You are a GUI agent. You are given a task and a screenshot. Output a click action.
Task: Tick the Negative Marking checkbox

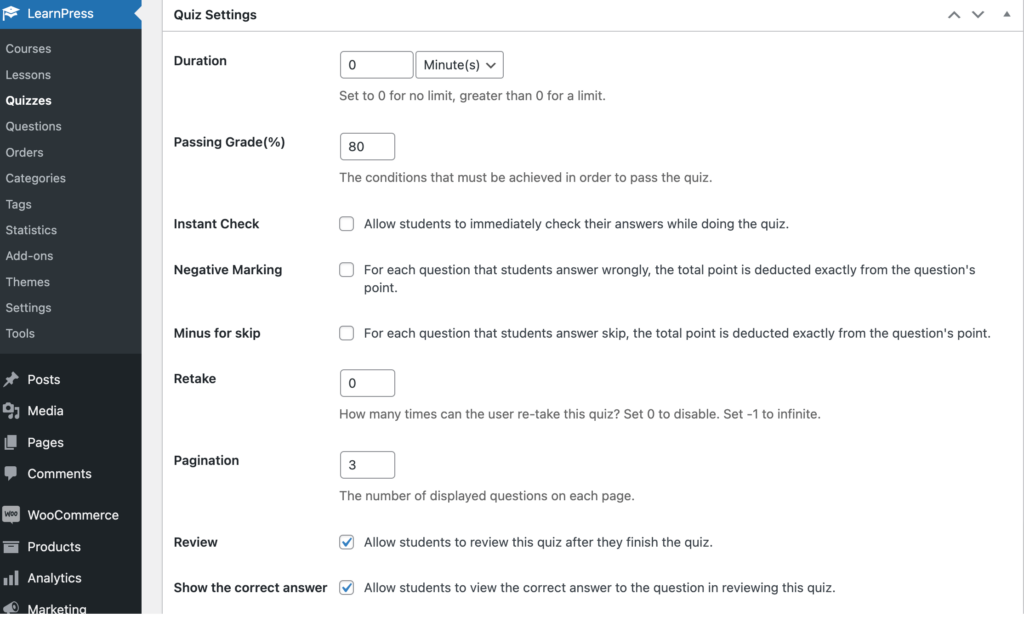tap(347, 270)
